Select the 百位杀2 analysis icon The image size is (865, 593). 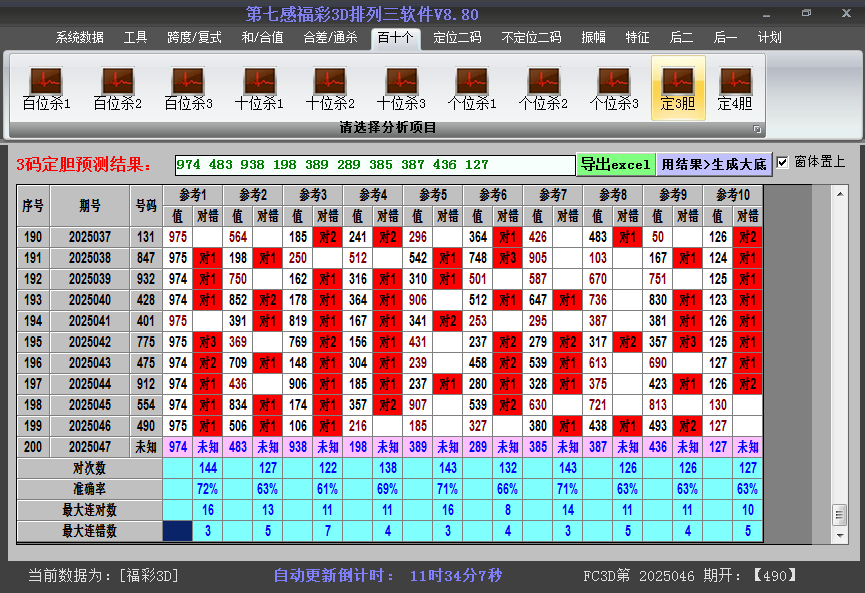pyautogui.click(x=118, y=89)
